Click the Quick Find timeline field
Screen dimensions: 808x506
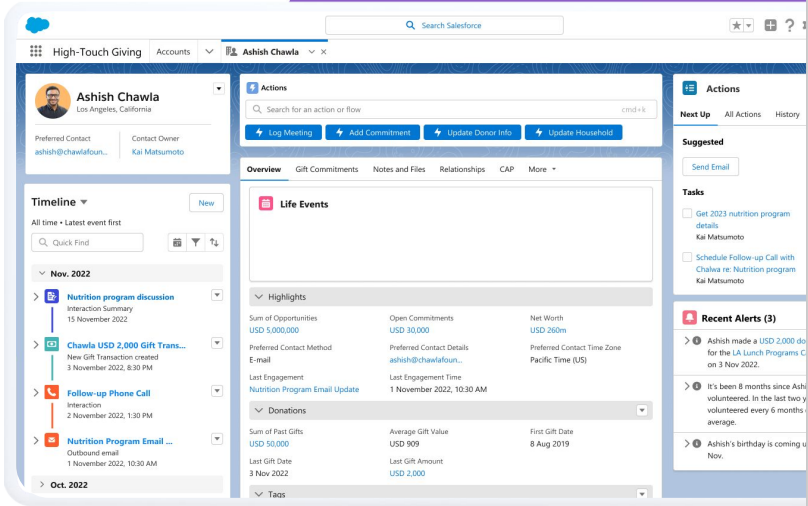click(x=88, y=242)
